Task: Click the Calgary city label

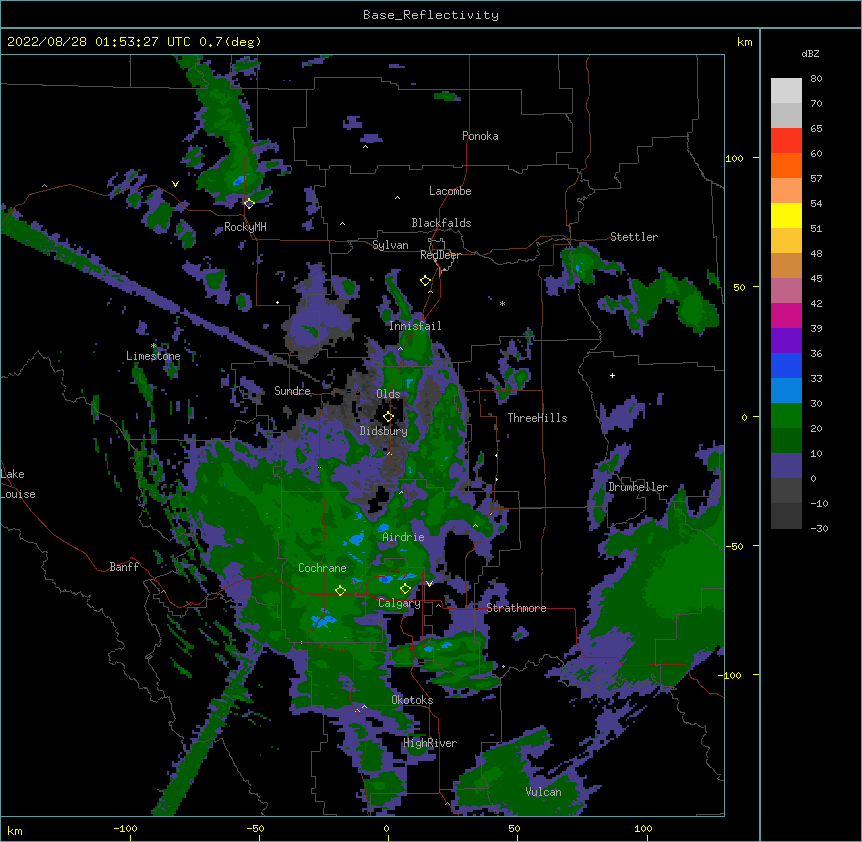Action: (x=399, y=603)
